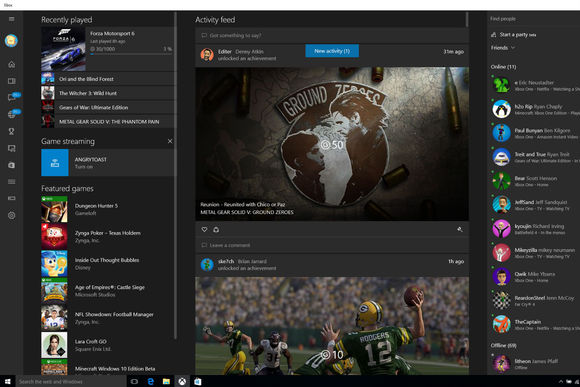Open Ground Zeroes achievement image
The height and width of the screenshot is (387, 580).
(332, 144)
